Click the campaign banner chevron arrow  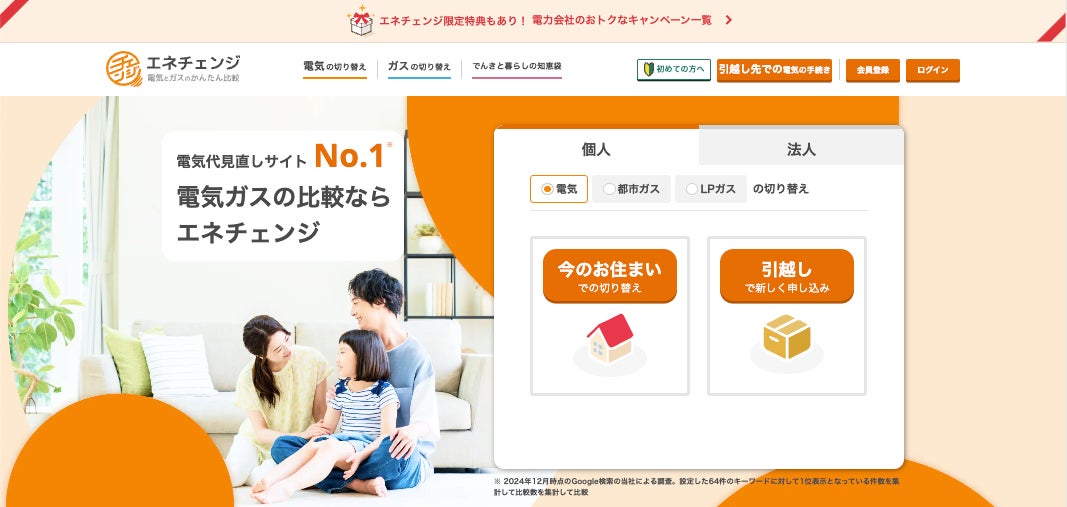pos(729,20)
